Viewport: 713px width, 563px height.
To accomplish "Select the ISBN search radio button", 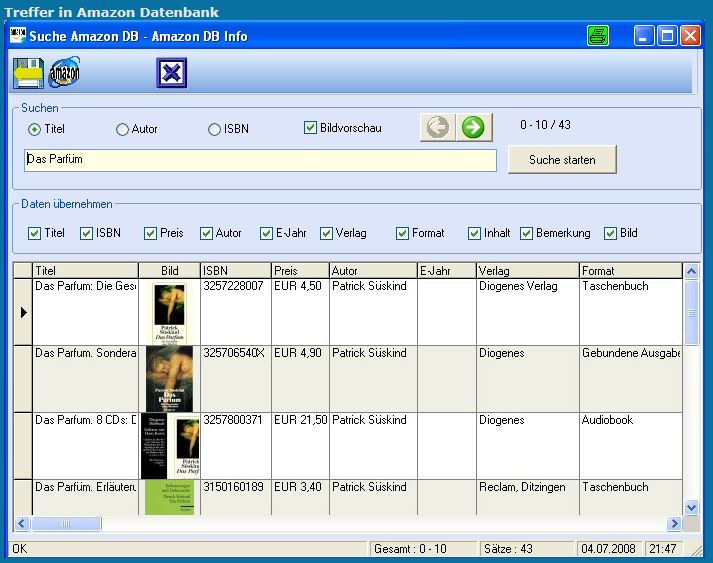I will [x=214, y=129].
